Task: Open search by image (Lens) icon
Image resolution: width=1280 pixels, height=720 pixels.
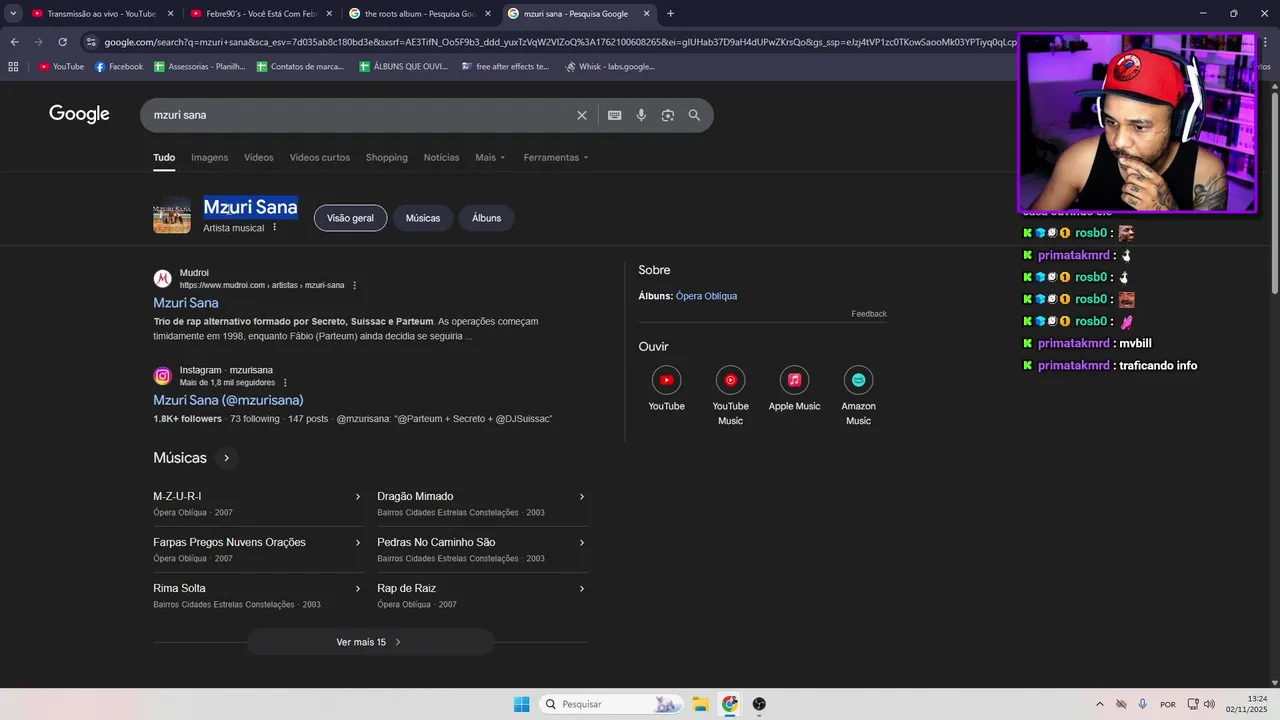Action: click(x=668, y=115)
